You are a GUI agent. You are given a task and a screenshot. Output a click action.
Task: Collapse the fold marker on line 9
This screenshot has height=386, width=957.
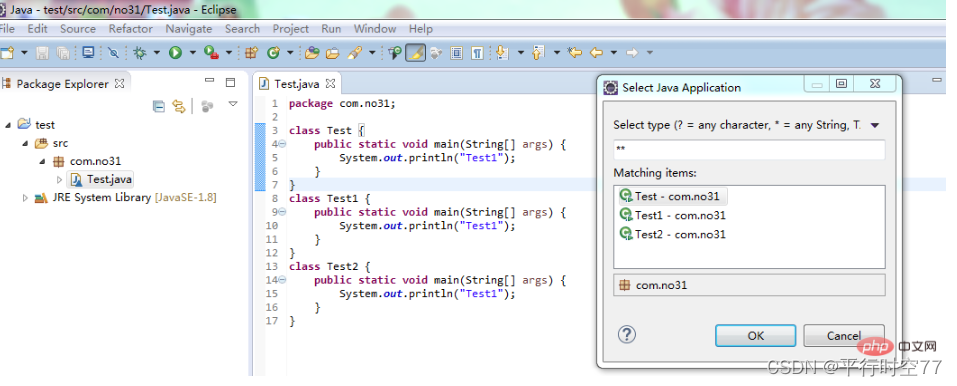[x=282, y=212]
